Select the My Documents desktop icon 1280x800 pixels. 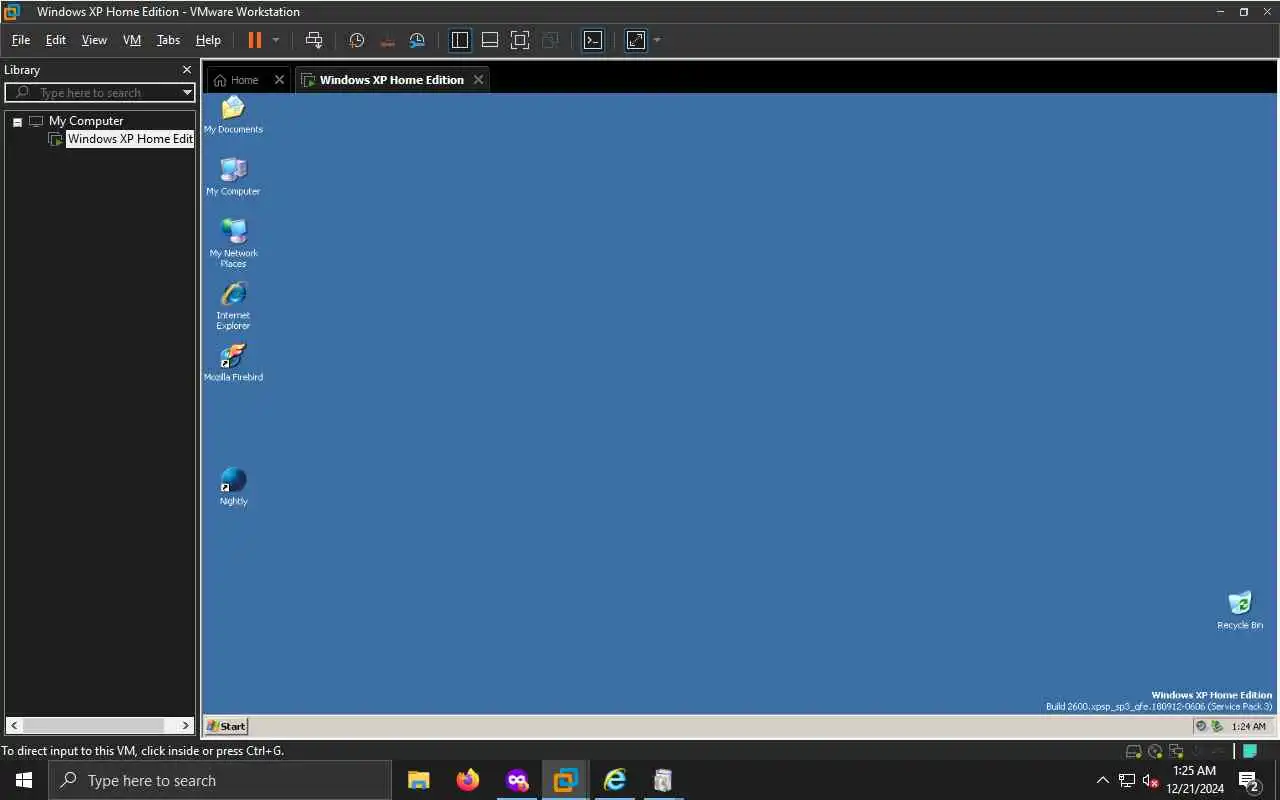point(233,114)
